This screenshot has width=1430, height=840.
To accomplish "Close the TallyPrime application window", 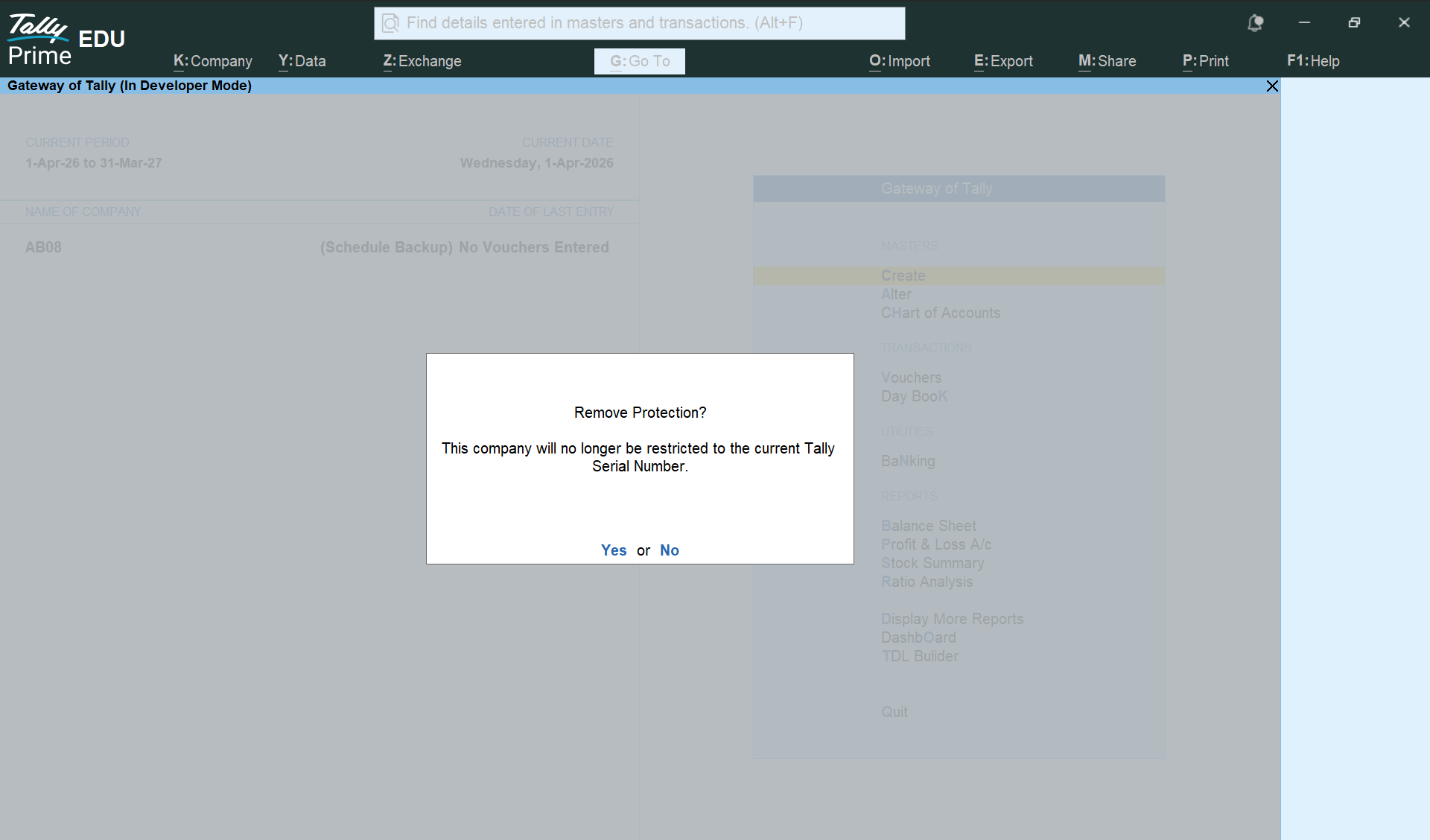I will (x=1404, y=23).
